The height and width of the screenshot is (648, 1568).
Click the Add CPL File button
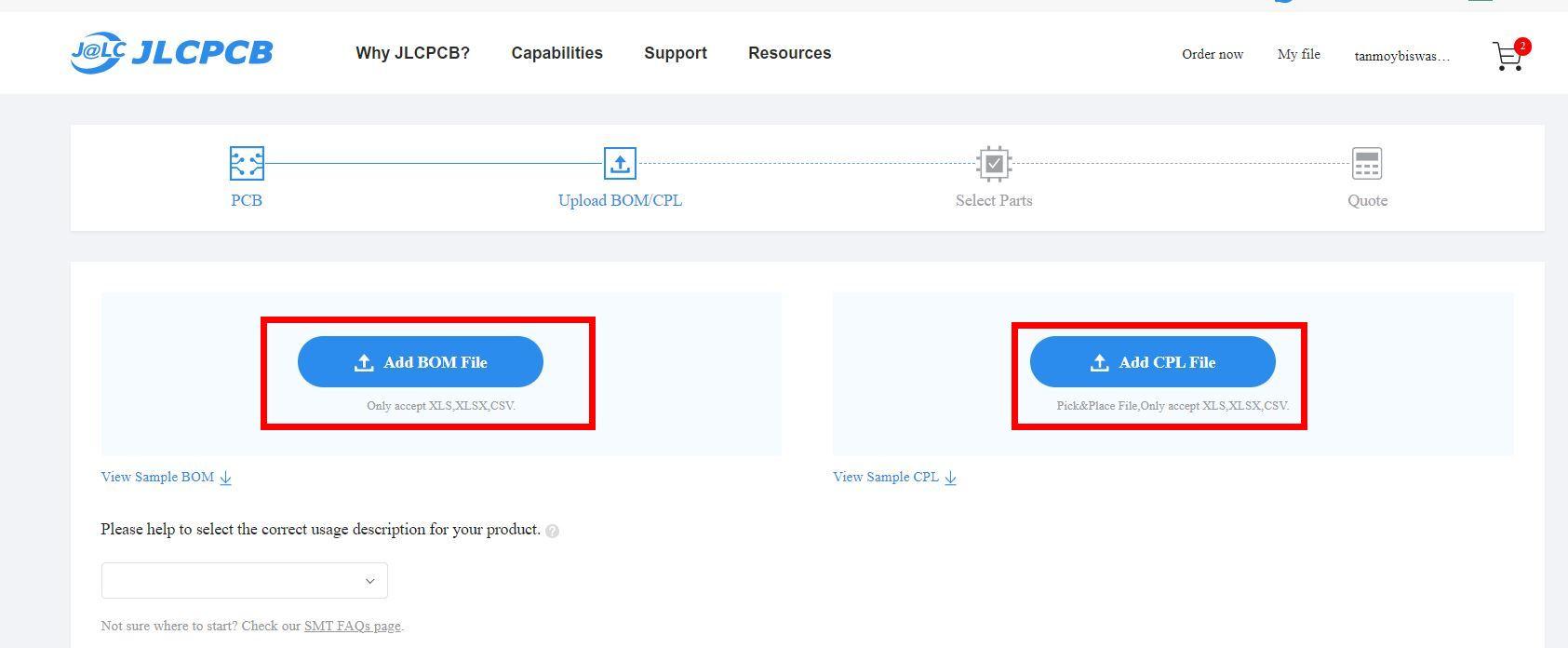pos(1152,362)
